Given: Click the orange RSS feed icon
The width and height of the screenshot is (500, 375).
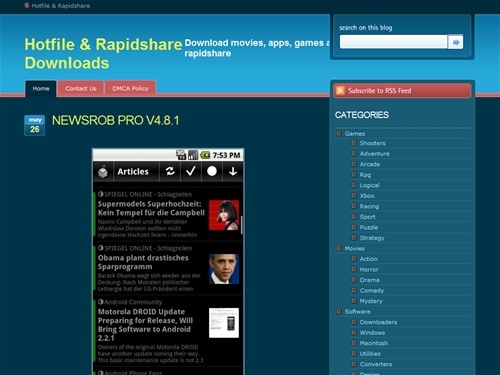Looking at the screenshot, I should tap(340, 91).
